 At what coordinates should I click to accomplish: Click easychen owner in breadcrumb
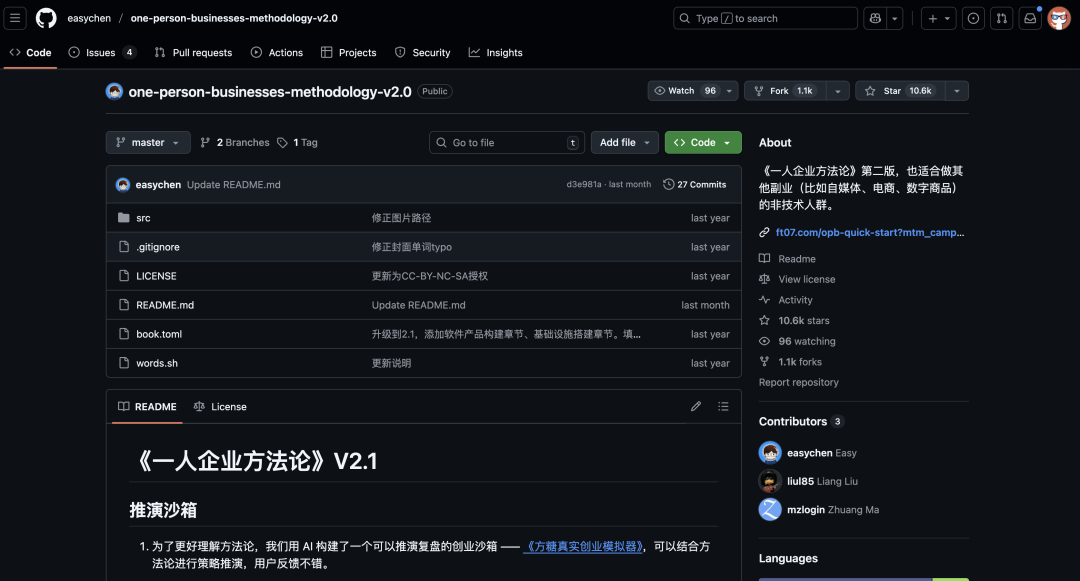click(x=89, y=18)
